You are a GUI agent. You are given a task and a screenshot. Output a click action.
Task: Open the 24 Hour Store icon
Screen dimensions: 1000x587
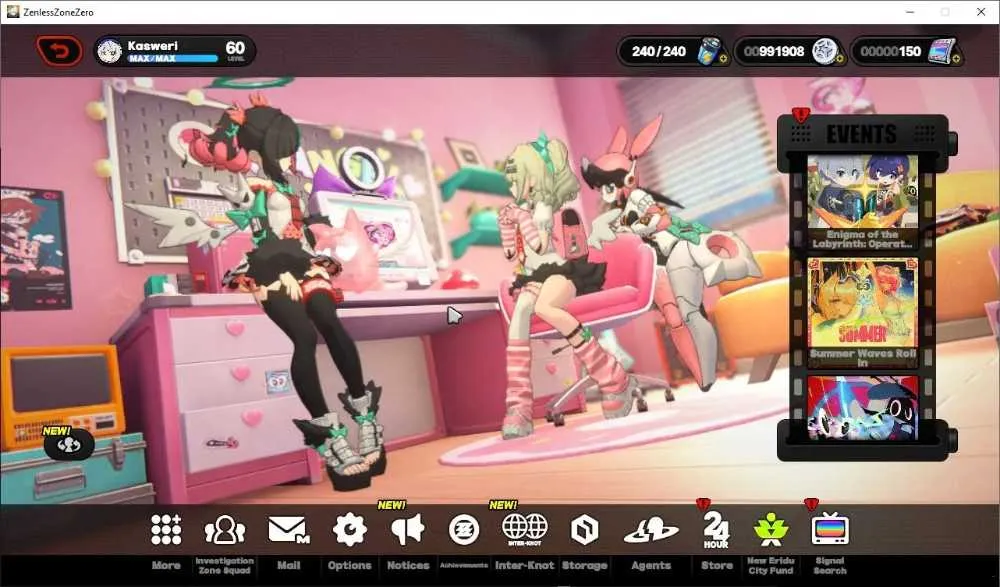pyautogui.click(x=716, y=530)
